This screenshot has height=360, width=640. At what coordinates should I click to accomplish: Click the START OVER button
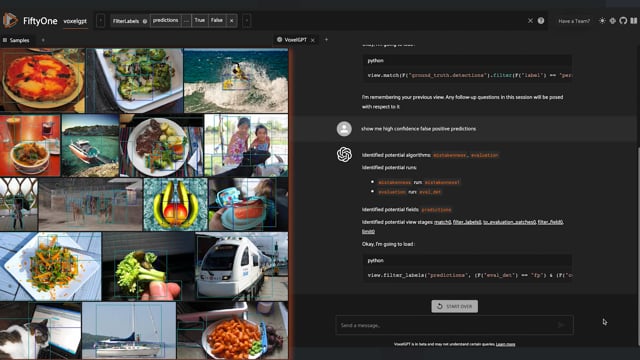454,306
